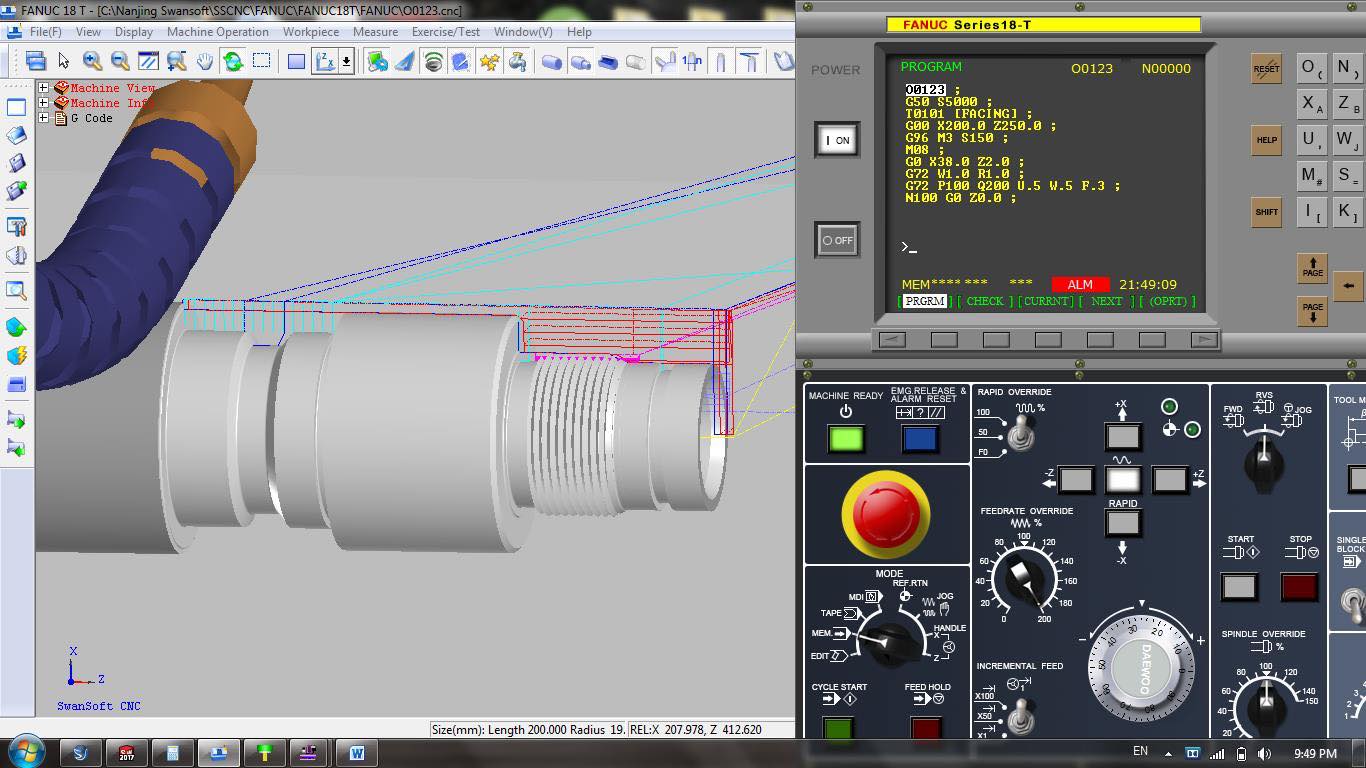Open the Machine Operation menu
The image size is (1366, 768).
(x=218, y=32)
